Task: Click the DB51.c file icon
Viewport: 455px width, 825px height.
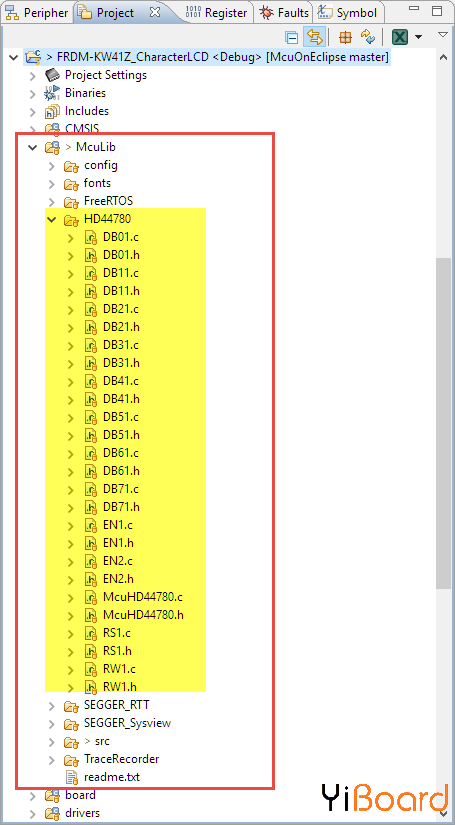Action: point(90,418)
